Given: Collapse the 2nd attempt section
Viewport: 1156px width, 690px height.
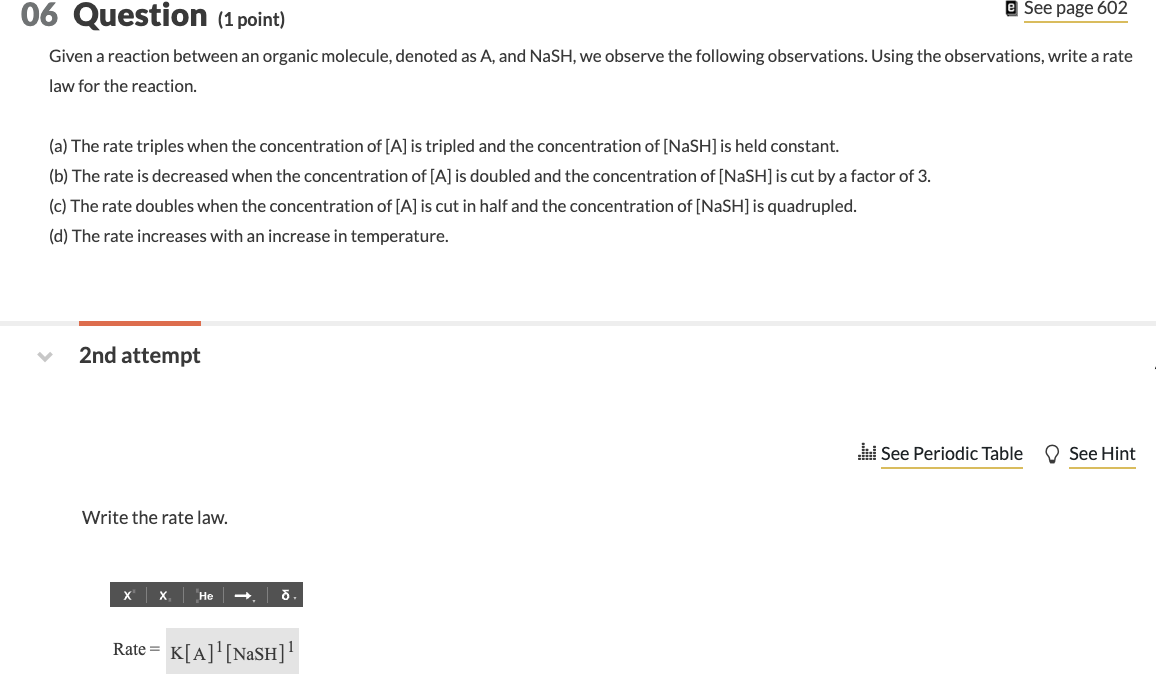Looking at the screenshot, I should 44,355.
